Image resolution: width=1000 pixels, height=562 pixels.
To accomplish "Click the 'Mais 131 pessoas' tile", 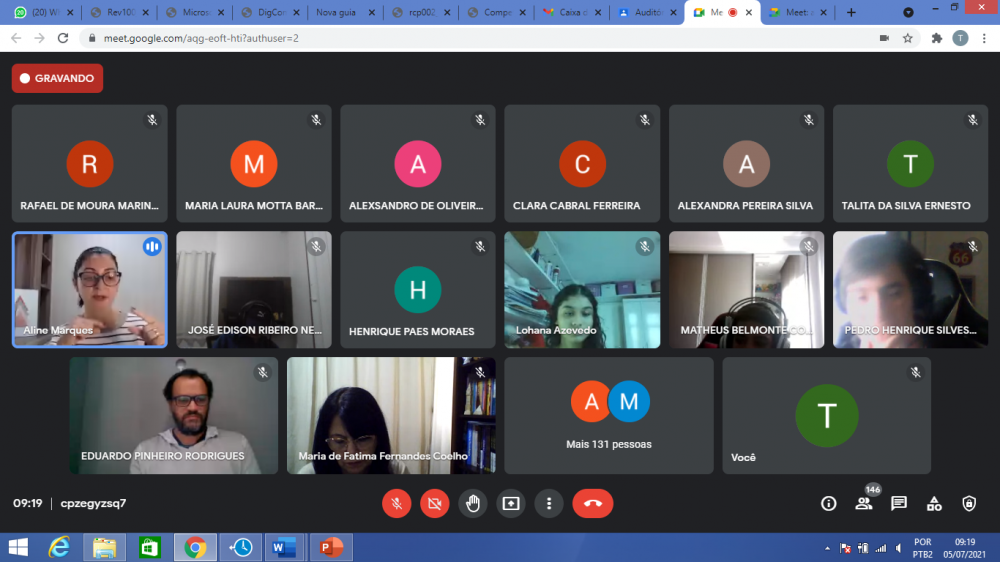I will tap(608, 415).
